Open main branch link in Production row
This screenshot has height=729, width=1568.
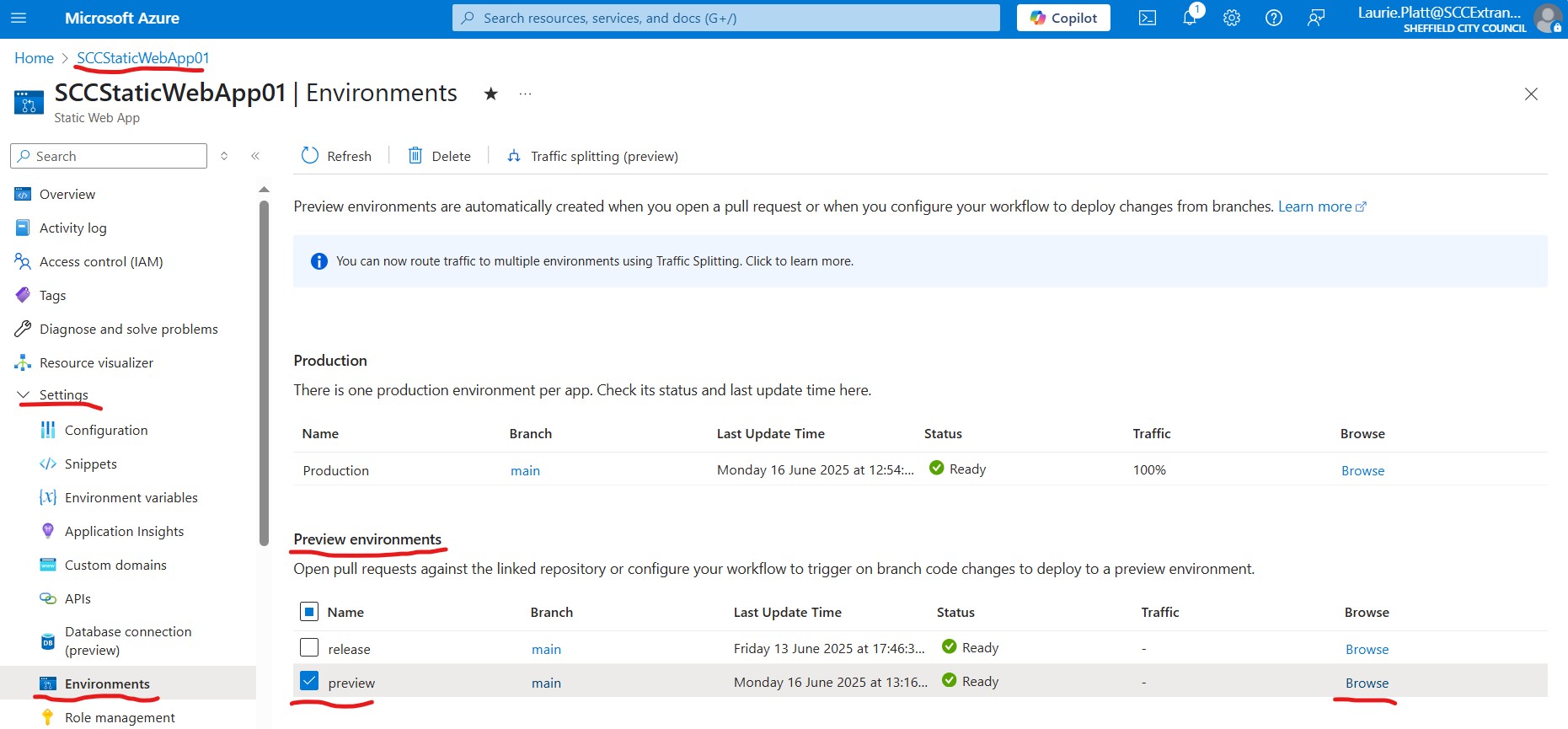(x=525, y=470)
